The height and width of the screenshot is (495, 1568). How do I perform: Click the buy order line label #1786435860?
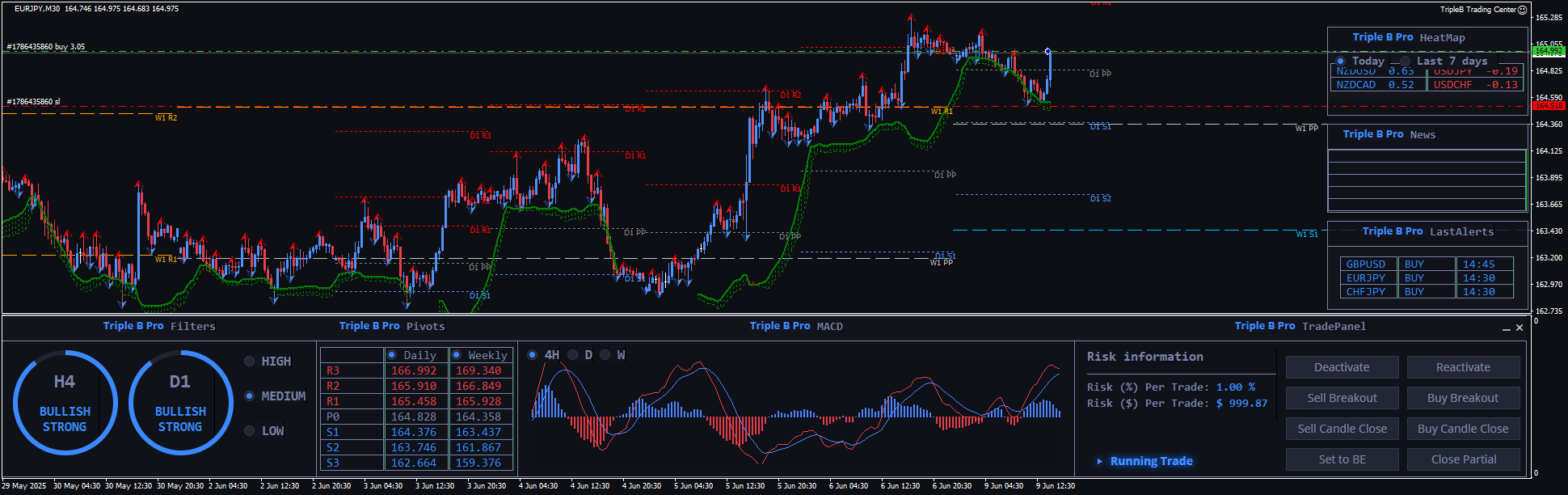tap(46, 47)
